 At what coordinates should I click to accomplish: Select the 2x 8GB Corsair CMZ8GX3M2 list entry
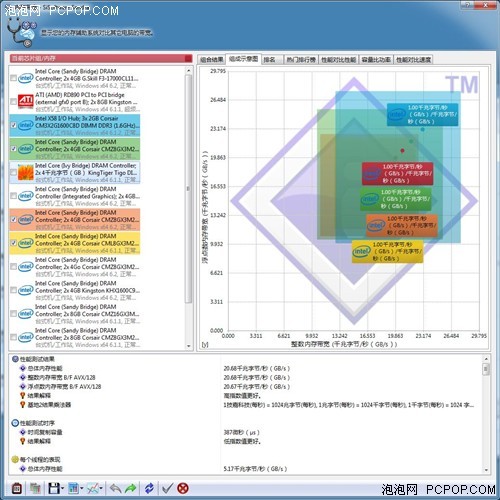click(75, 337)
